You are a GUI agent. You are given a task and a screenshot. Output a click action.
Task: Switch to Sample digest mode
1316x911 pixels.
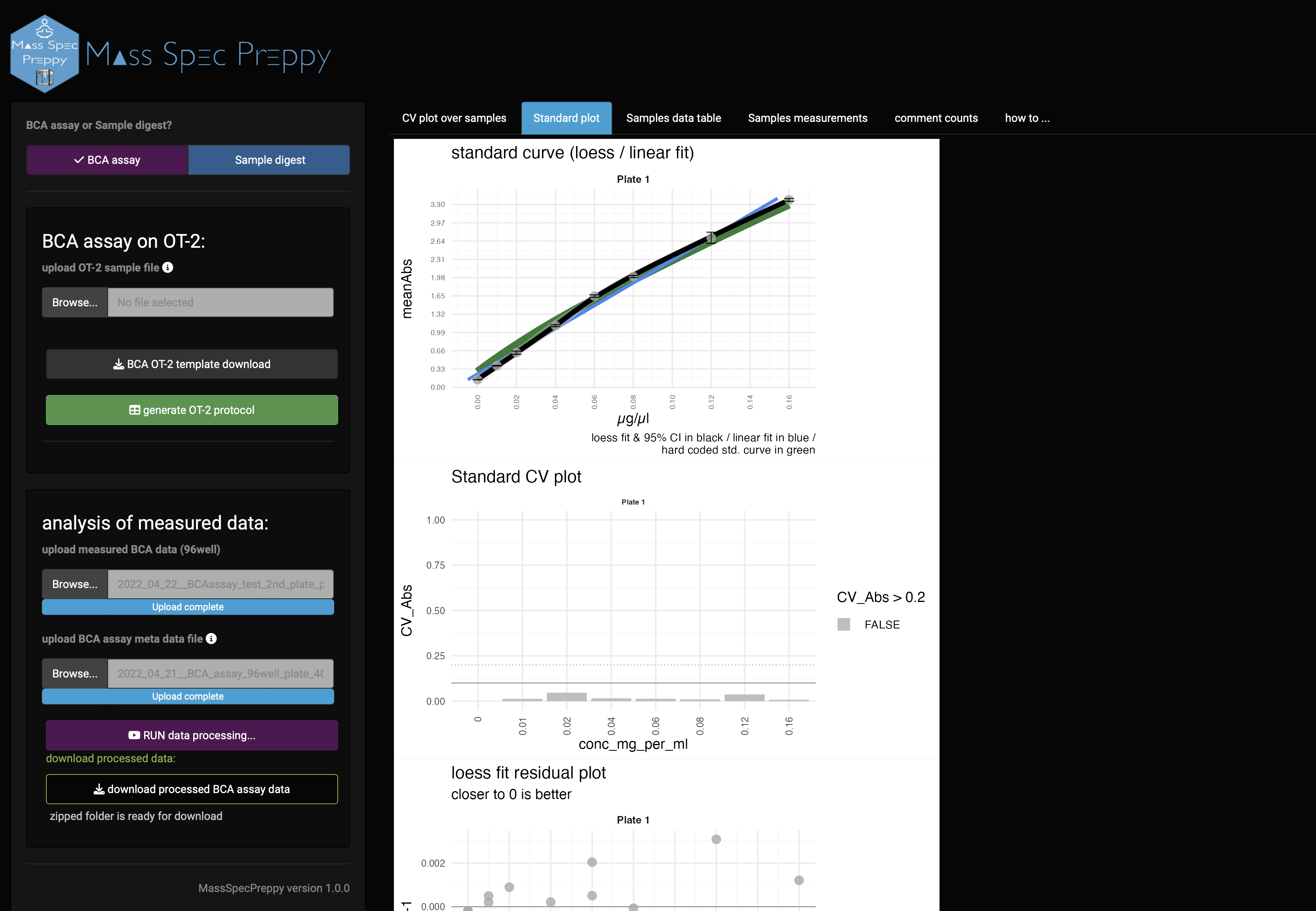coord(270,160)
